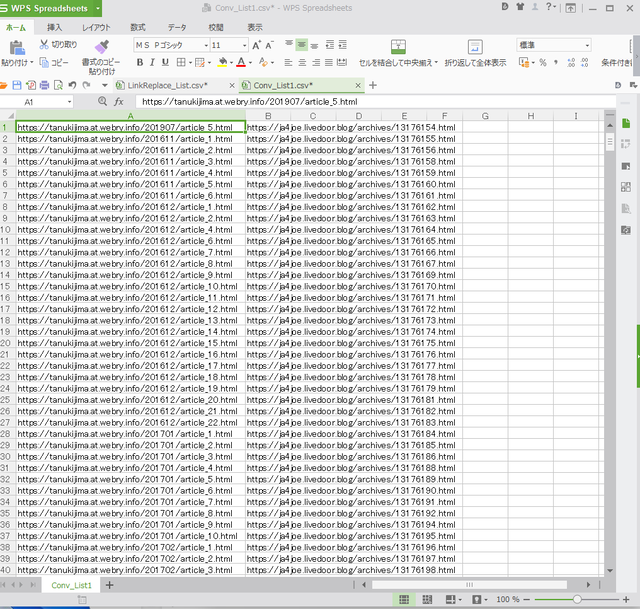Select the Conv_List1 sheet tab
640x609 pixels.
point(71,585)
